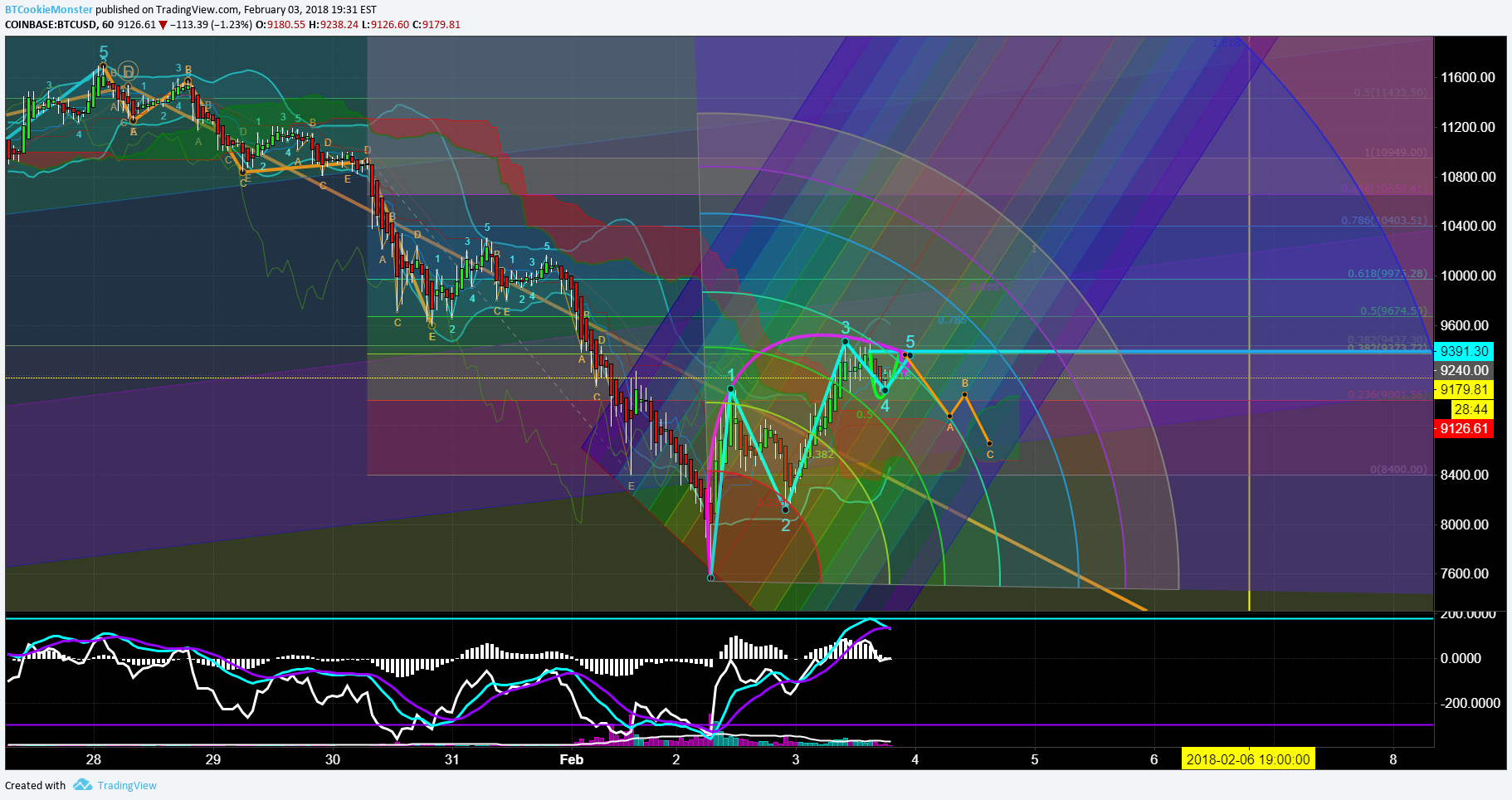The image size is (1512, 800).
Task: Click orange B label on projected correction
Action: point(965,383)
